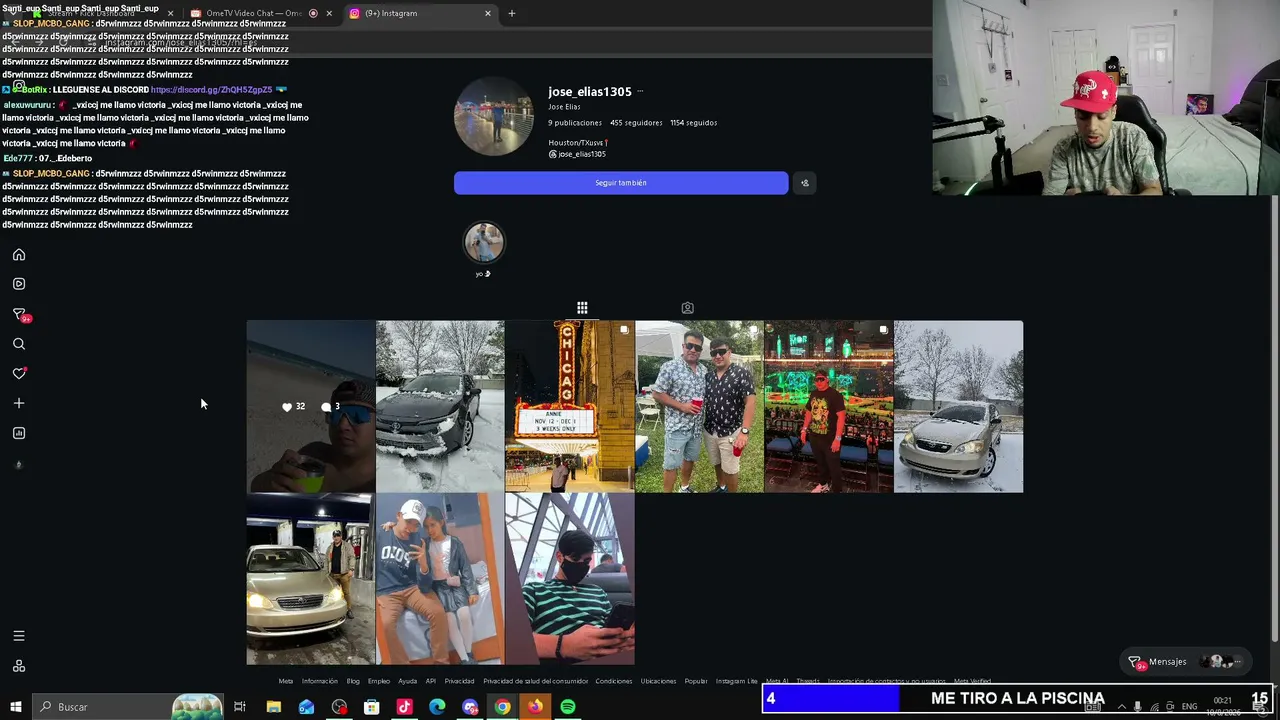This screenshot has height=720, width=1280.
Task: Open Outlook from the taskbar
Action: point(306,707)
